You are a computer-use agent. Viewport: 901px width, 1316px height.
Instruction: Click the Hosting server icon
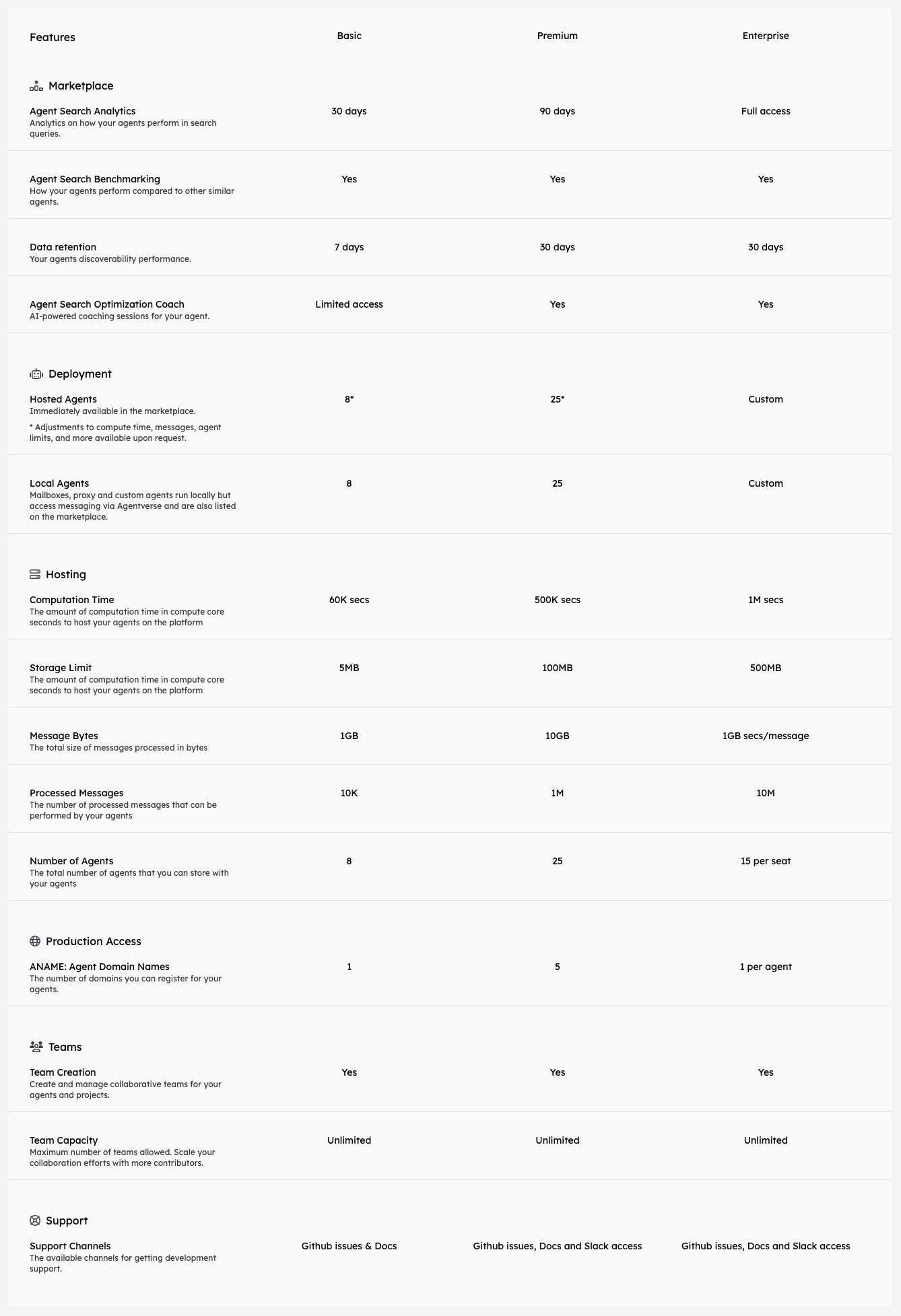pos(35,574)
